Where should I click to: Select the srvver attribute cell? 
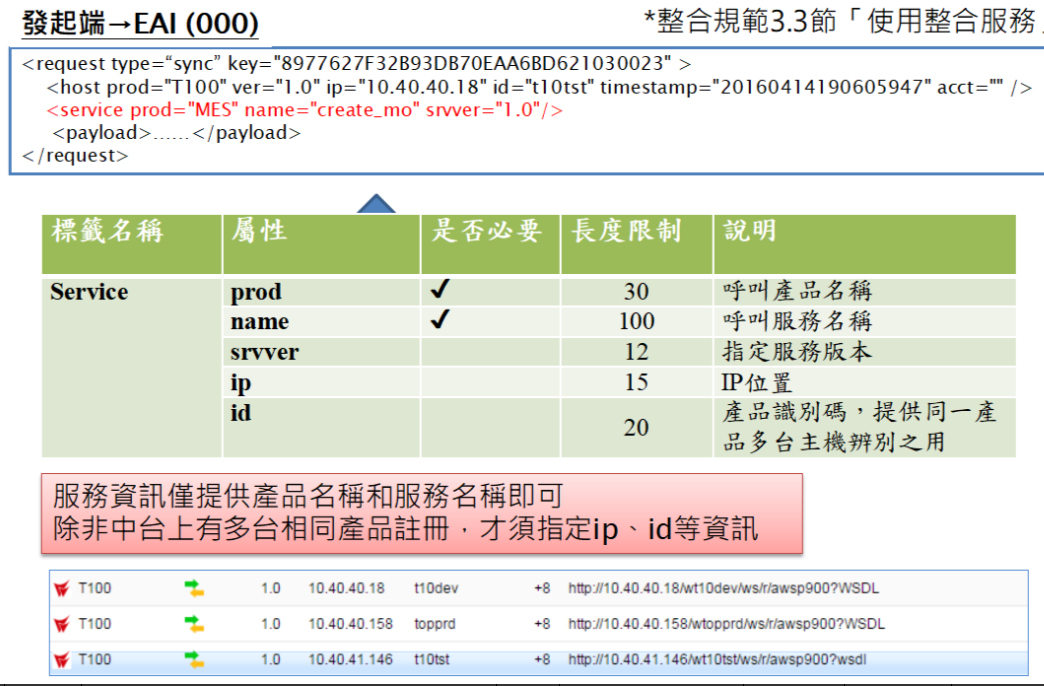pos(265,352)
